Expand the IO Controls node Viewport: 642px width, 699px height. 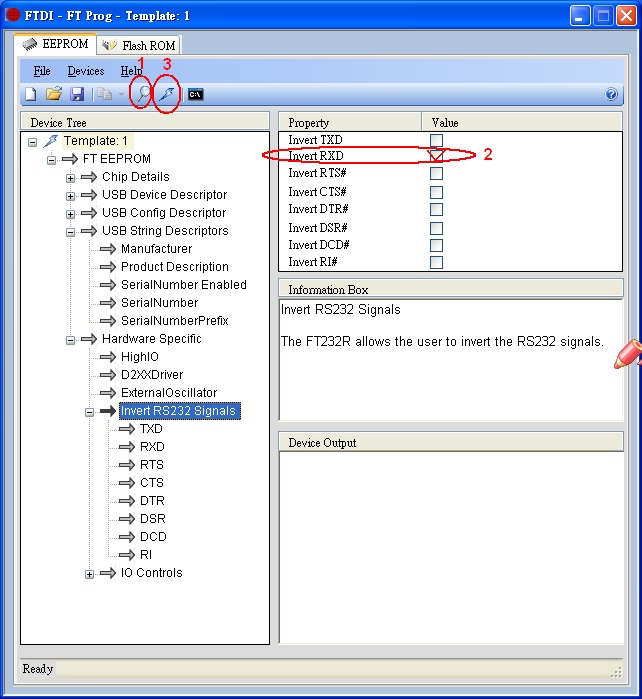tap(90, 575)
